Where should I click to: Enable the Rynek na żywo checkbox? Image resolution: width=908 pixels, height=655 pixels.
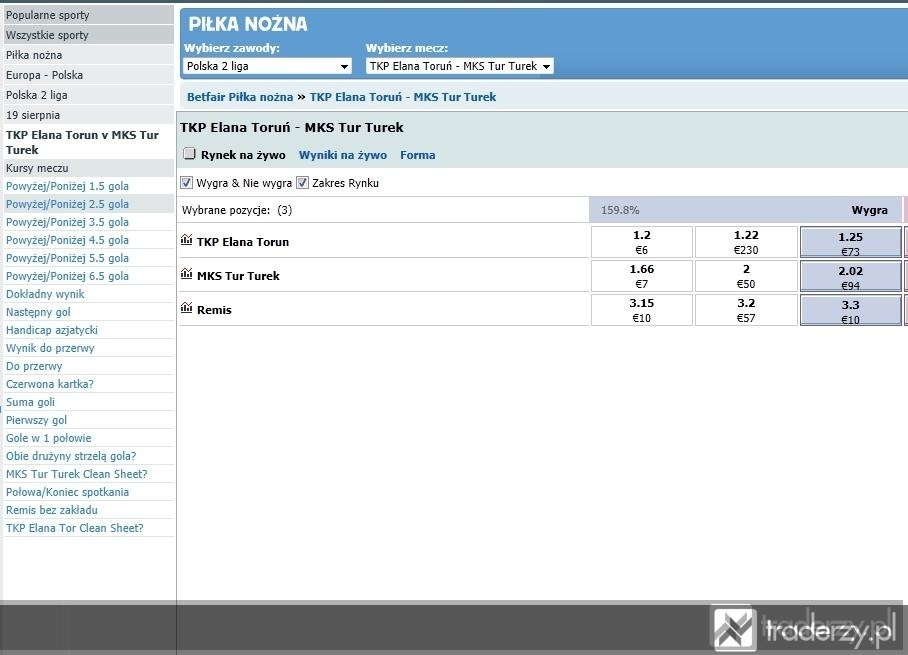pos(189,153)
